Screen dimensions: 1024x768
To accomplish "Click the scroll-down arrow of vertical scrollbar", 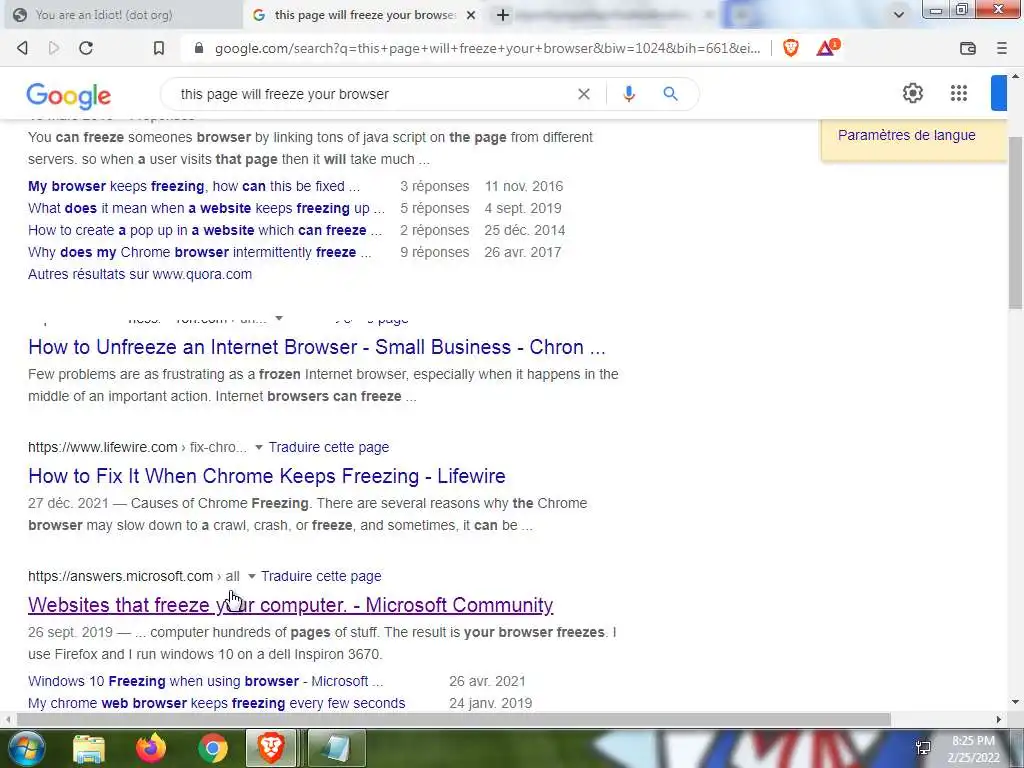I will point(1016,702).
